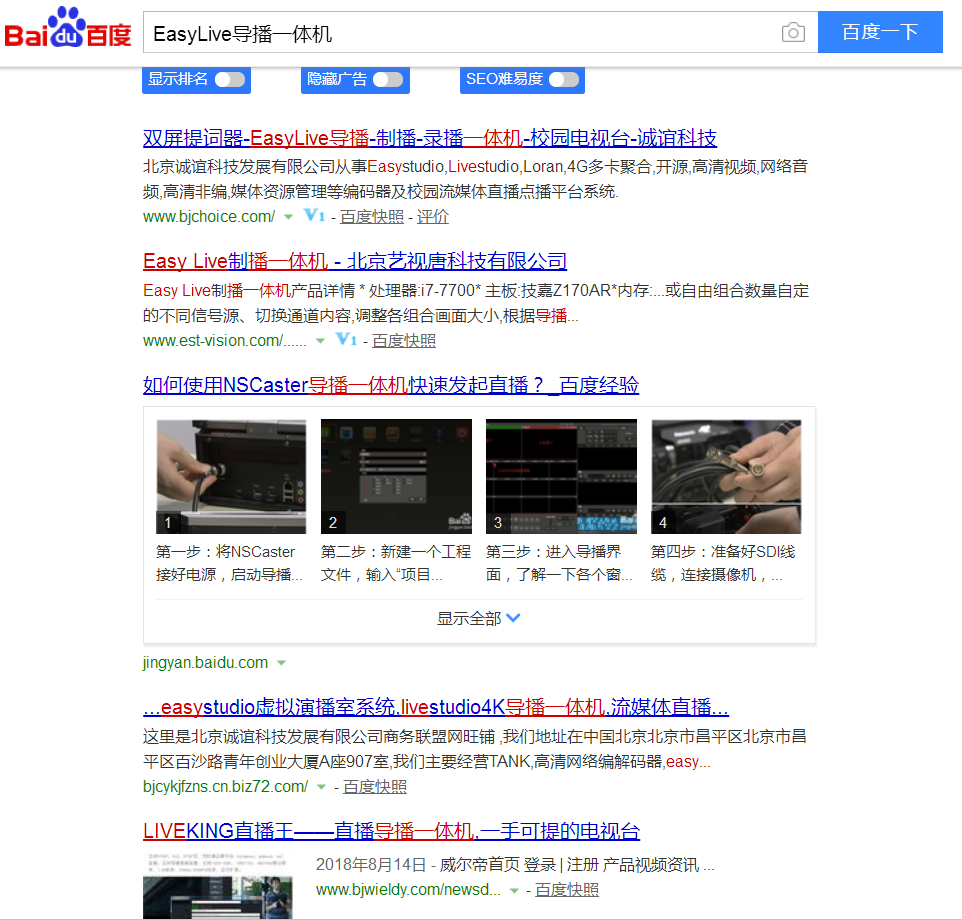The image size is (962, 920).
Task: Click caption 第三步：进入导播界面
Action: pos(559,563)
